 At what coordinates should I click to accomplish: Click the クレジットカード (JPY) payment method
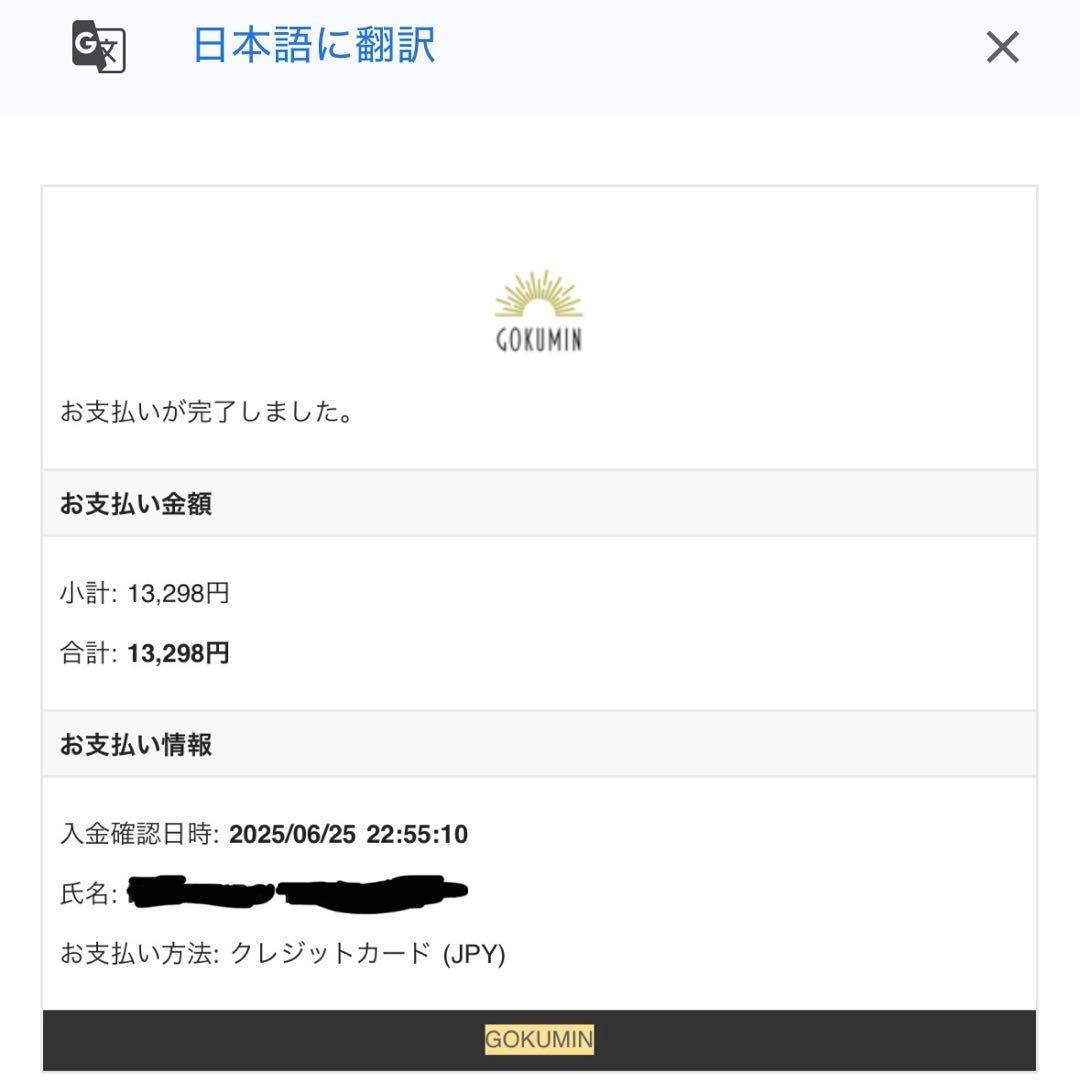click(368, 954)
